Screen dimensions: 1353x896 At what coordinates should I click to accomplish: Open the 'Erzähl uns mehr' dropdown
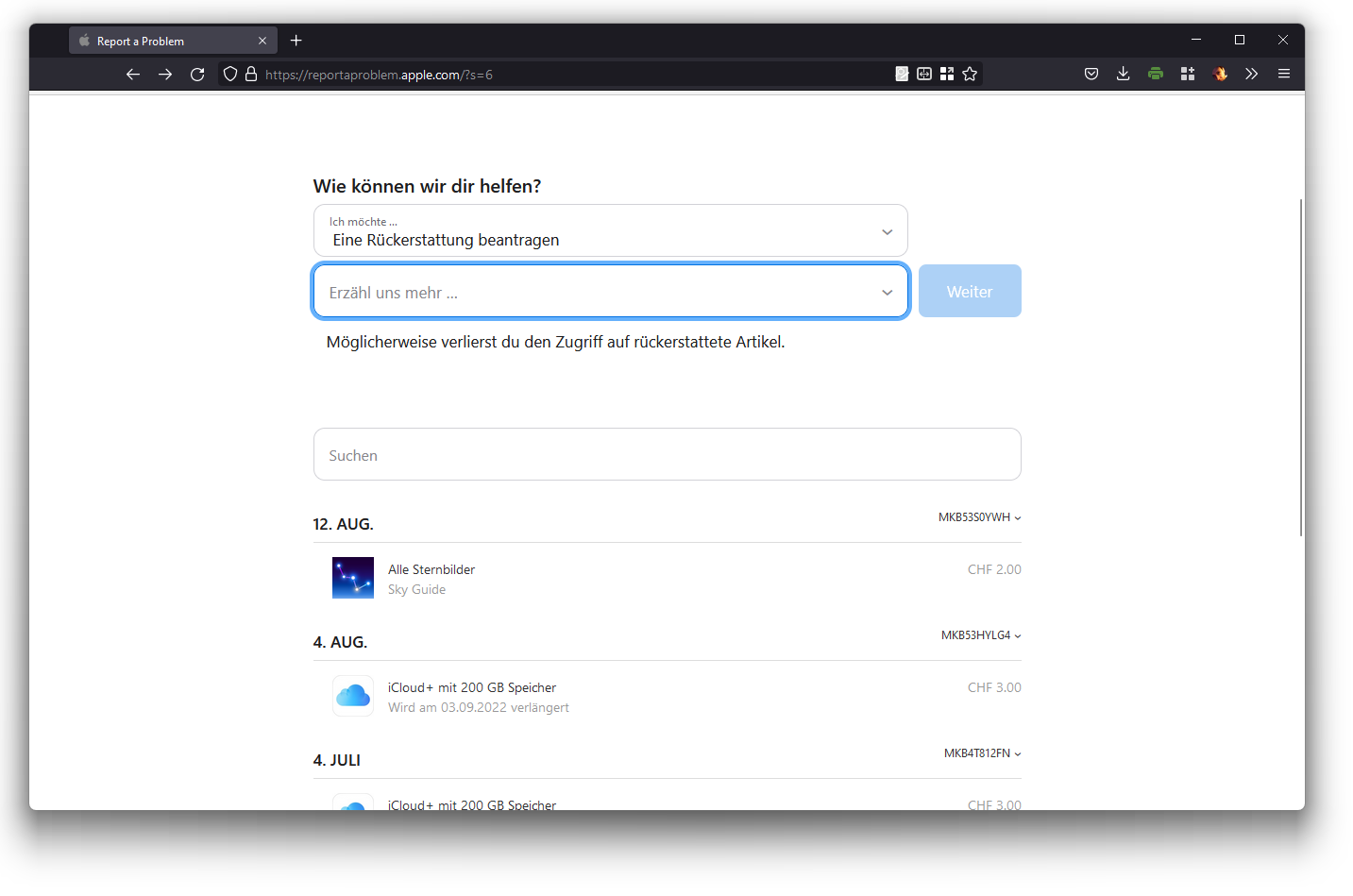610,292
